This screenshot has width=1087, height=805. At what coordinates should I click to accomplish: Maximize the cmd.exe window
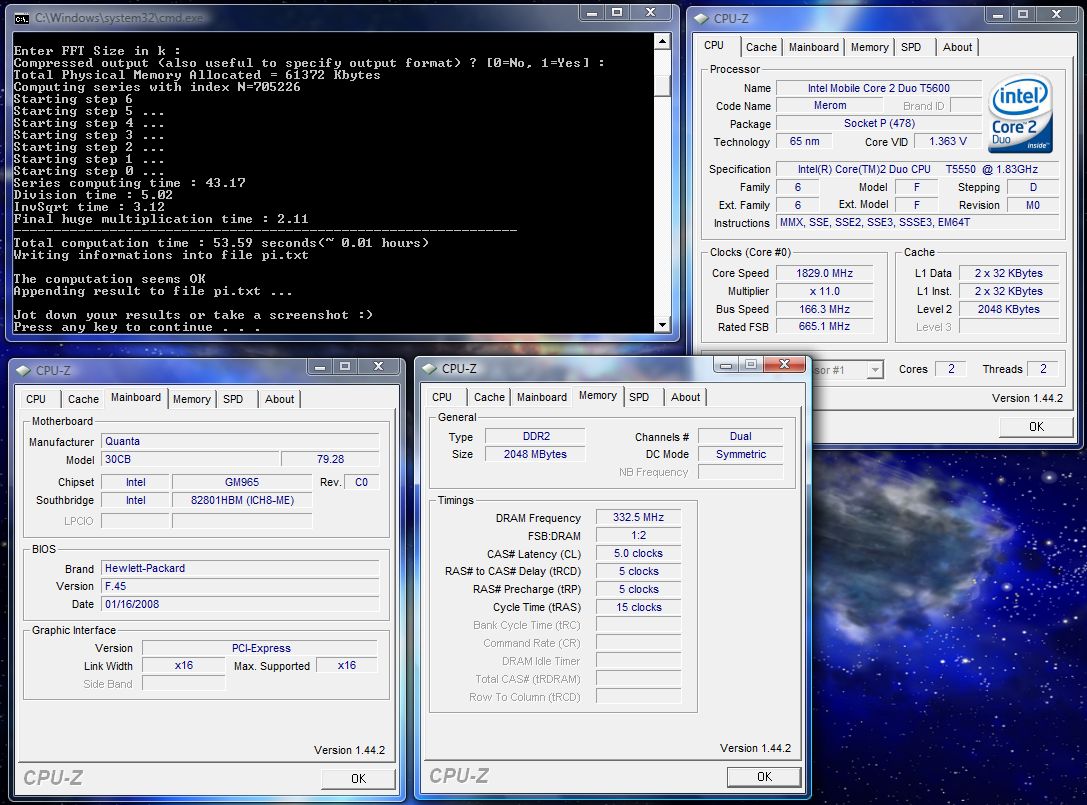click(x=617, y=13)
